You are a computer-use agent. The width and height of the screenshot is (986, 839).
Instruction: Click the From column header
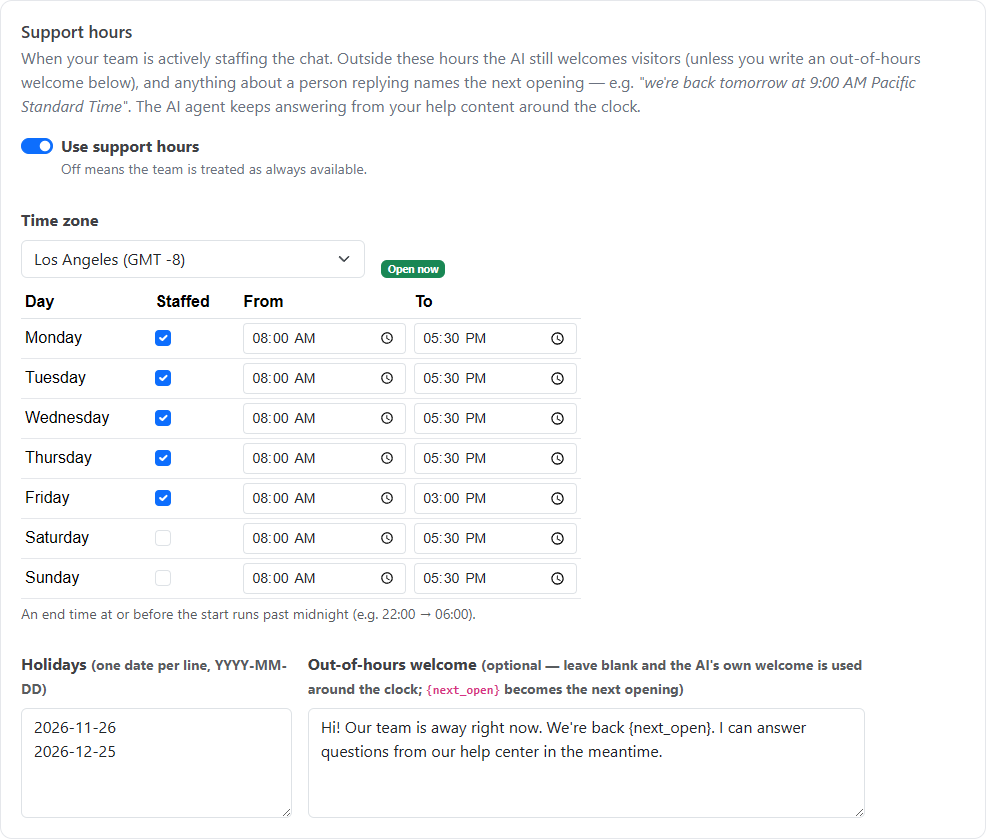[x=263, y=301]
